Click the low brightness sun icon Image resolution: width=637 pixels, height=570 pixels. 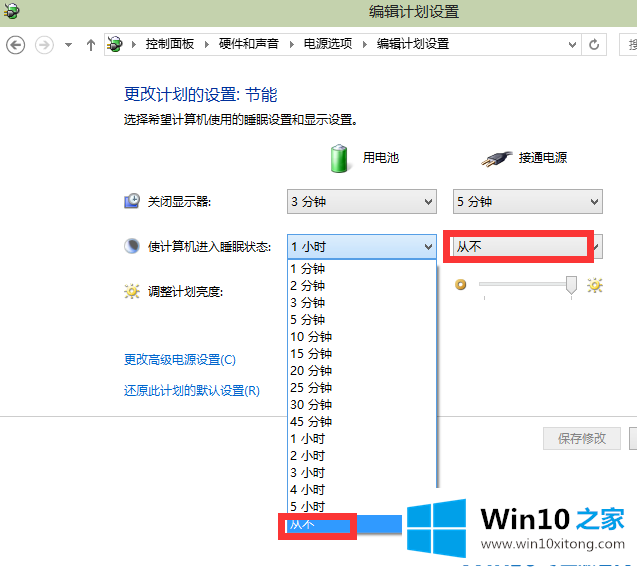[x=461, y=285]
